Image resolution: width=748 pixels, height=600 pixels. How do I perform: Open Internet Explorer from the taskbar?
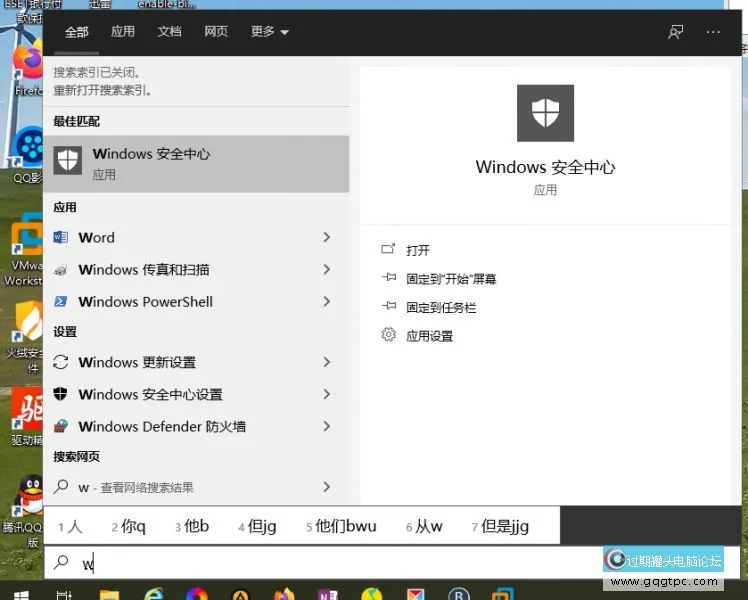coord(154,594)
